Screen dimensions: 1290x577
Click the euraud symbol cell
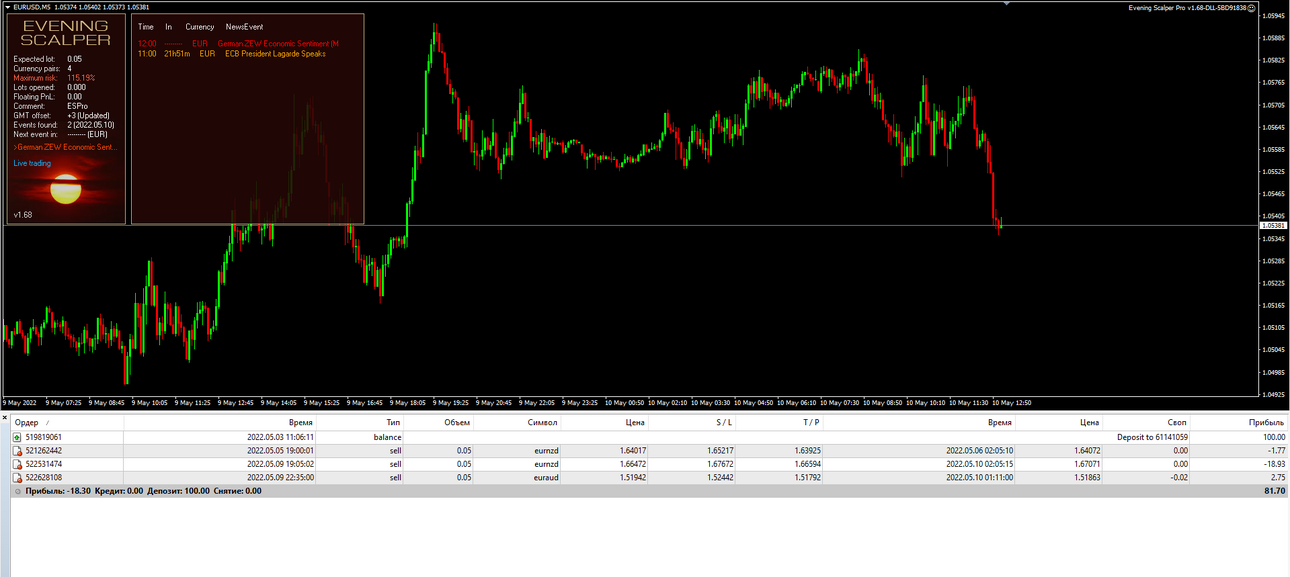545,478
